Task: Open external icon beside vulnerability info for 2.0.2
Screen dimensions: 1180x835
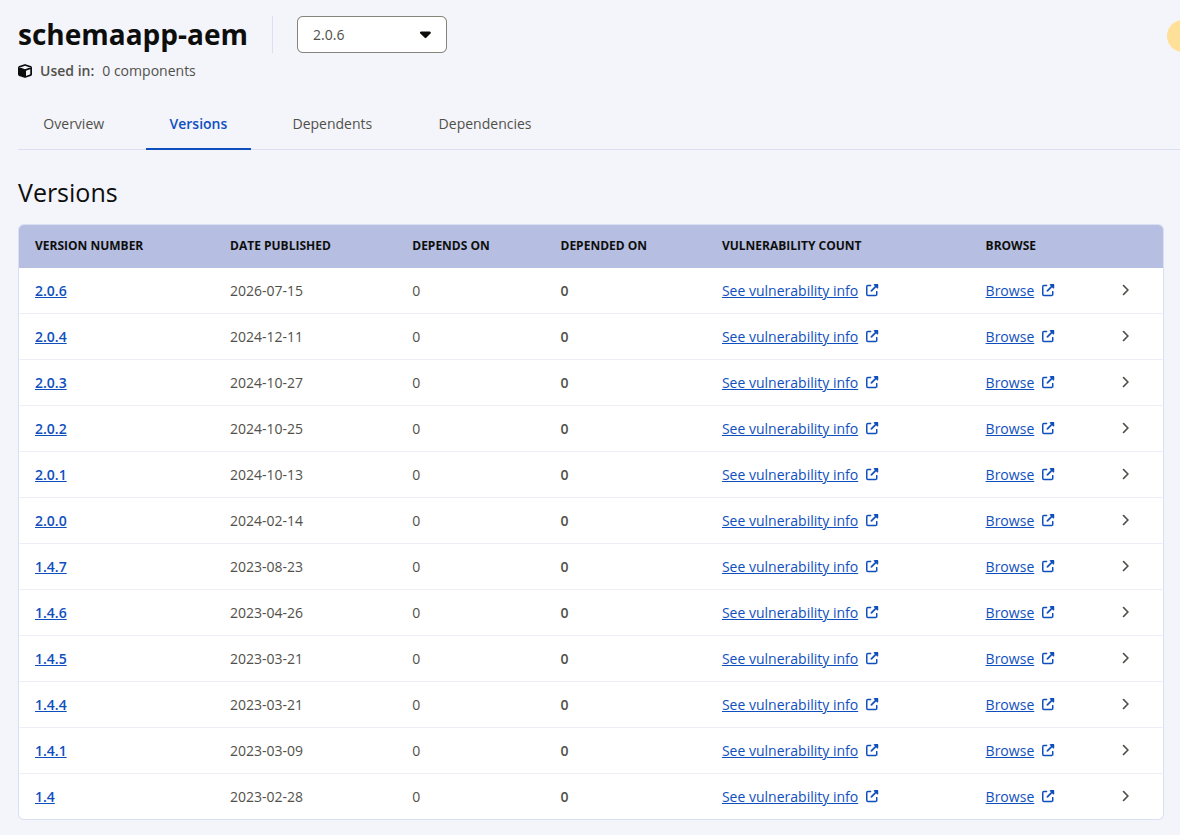Action: (872, 428)
